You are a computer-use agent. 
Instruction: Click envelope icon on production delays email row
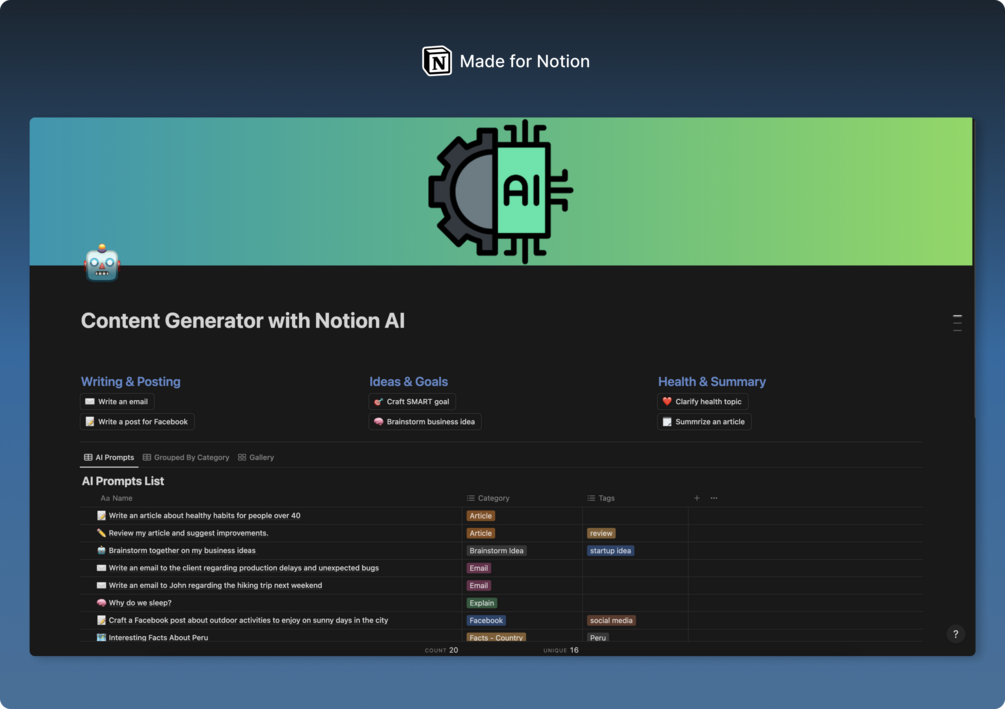pyautogui.click(x=101, y=568)
